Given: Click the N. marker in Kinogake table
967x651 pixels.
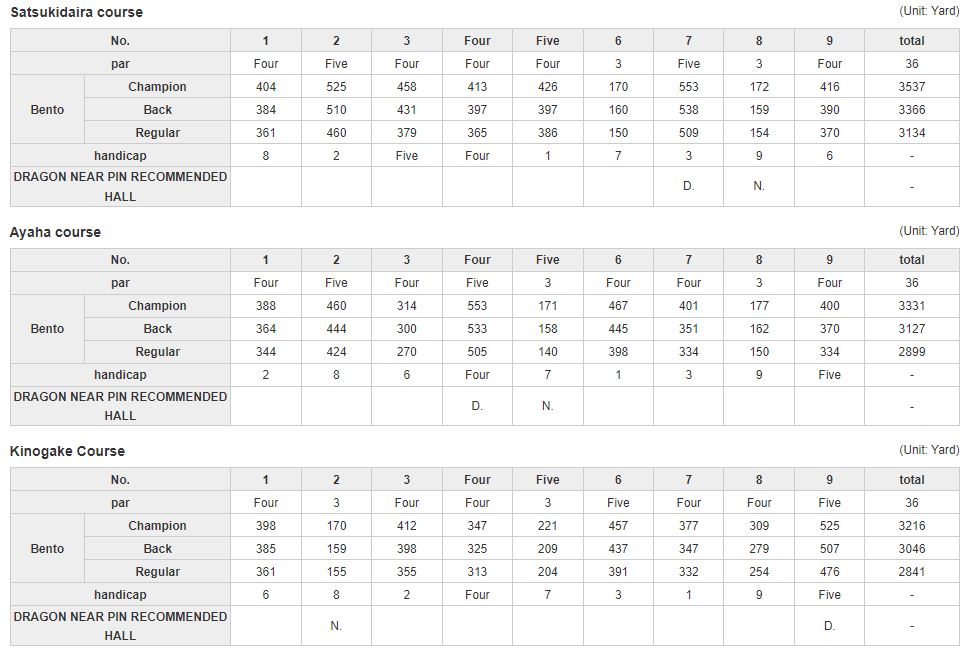Looking at the screenshot, I should point(335,626).
